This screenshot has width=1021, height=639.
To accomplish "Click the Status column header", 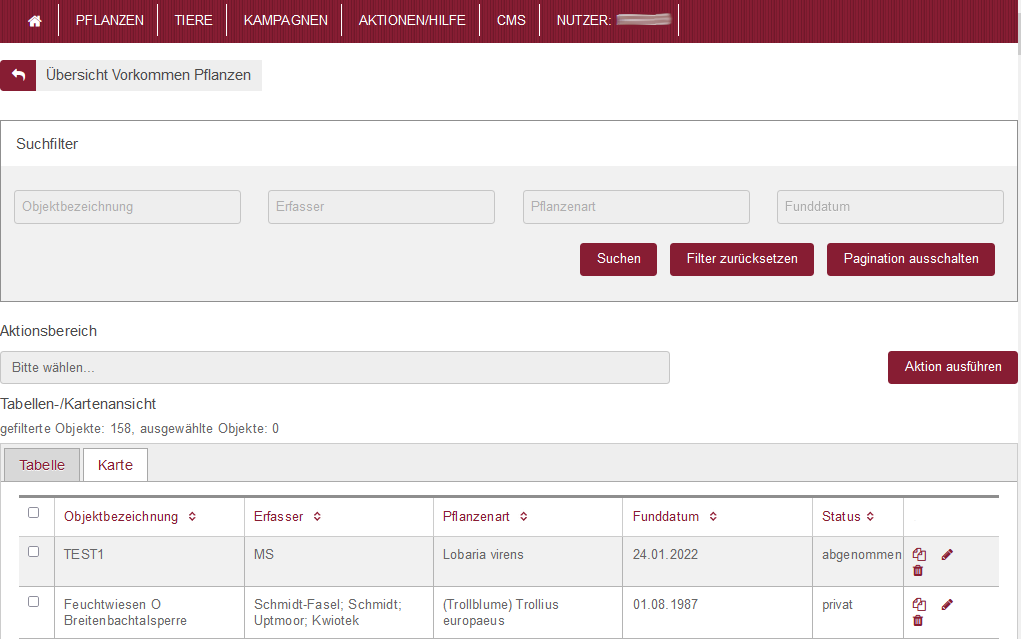I will pos(841,517).
